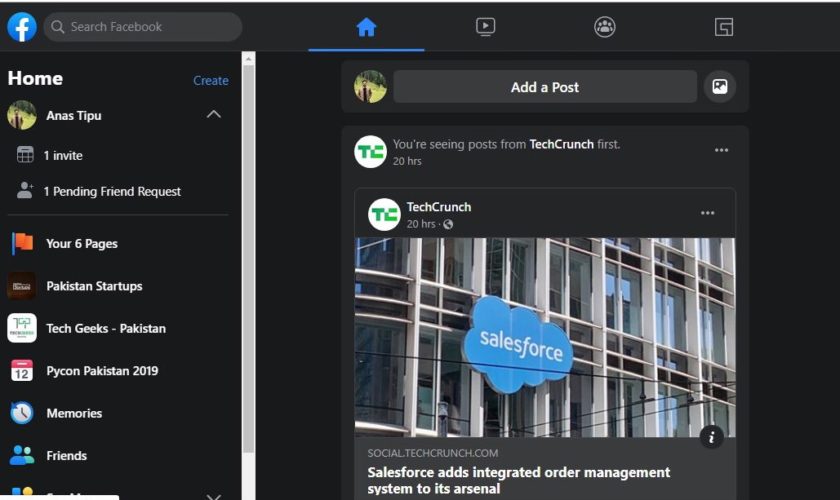This screenshot has height=500, width=840.
Task: Open Pakistan Startups group
Action: coord(94,286)
